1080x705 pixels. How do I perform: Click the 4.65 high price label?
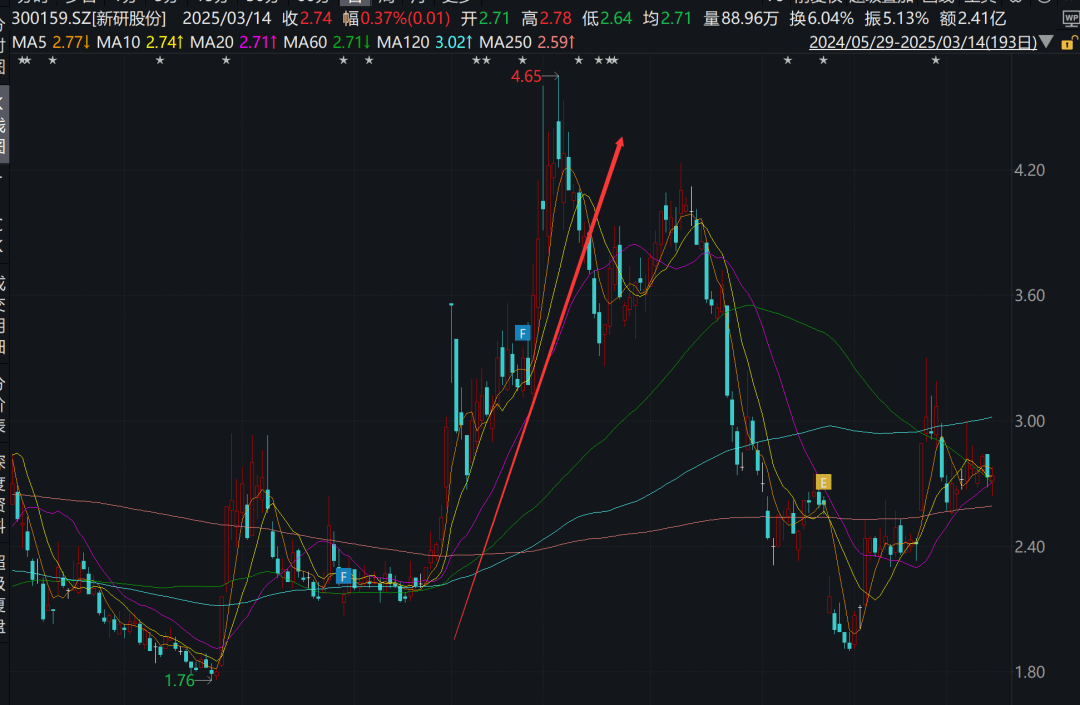pyautogui.click(x=526, y=76)
